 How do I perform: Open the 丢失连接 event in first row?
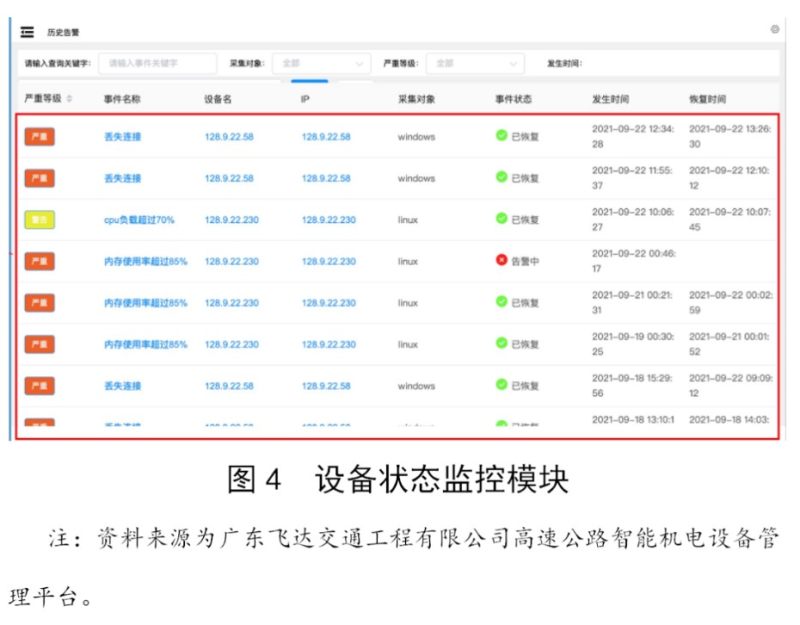(122, 137)
